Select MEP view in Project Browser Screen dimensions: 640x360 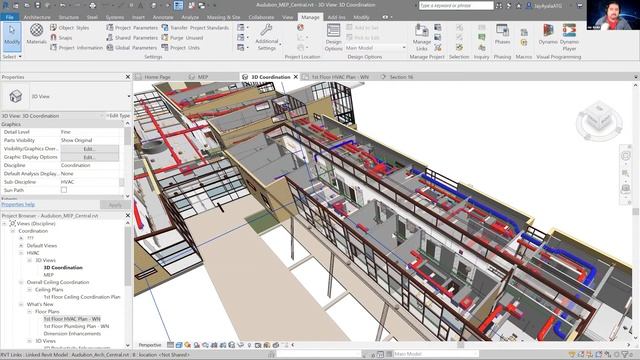(x=49, y=275)
